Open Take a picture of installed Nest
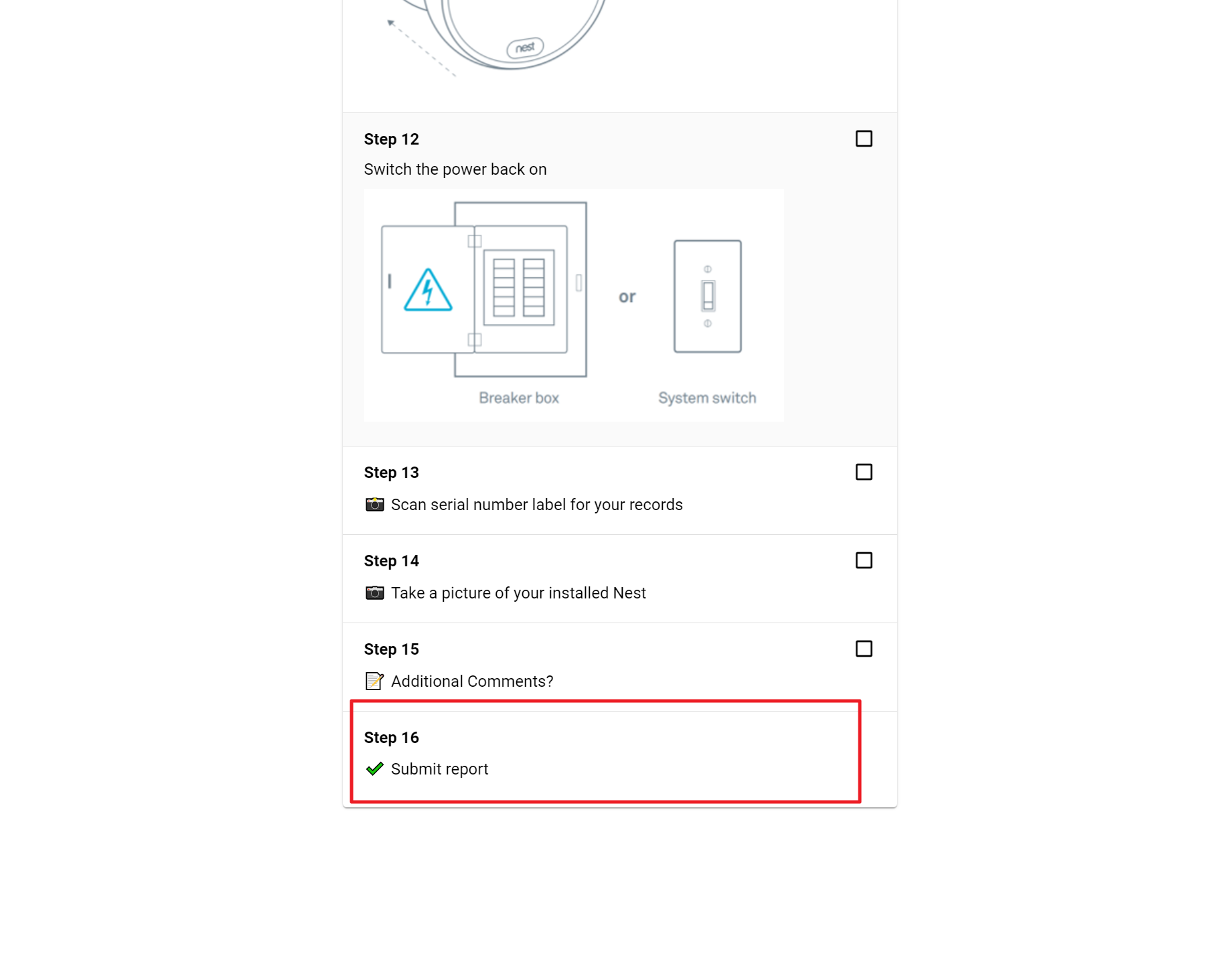The width and height of the screenshot is (1228, 980). (x=518, y=593)
